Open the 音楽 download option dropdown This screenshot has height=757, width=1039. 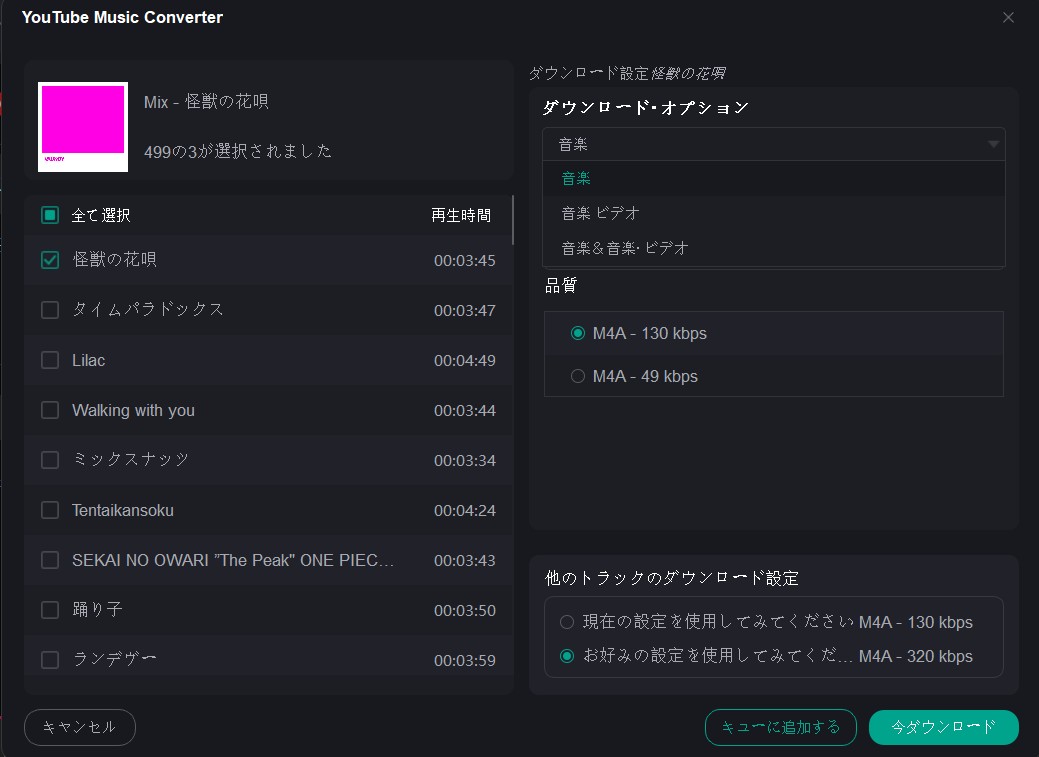click(773, 144)
